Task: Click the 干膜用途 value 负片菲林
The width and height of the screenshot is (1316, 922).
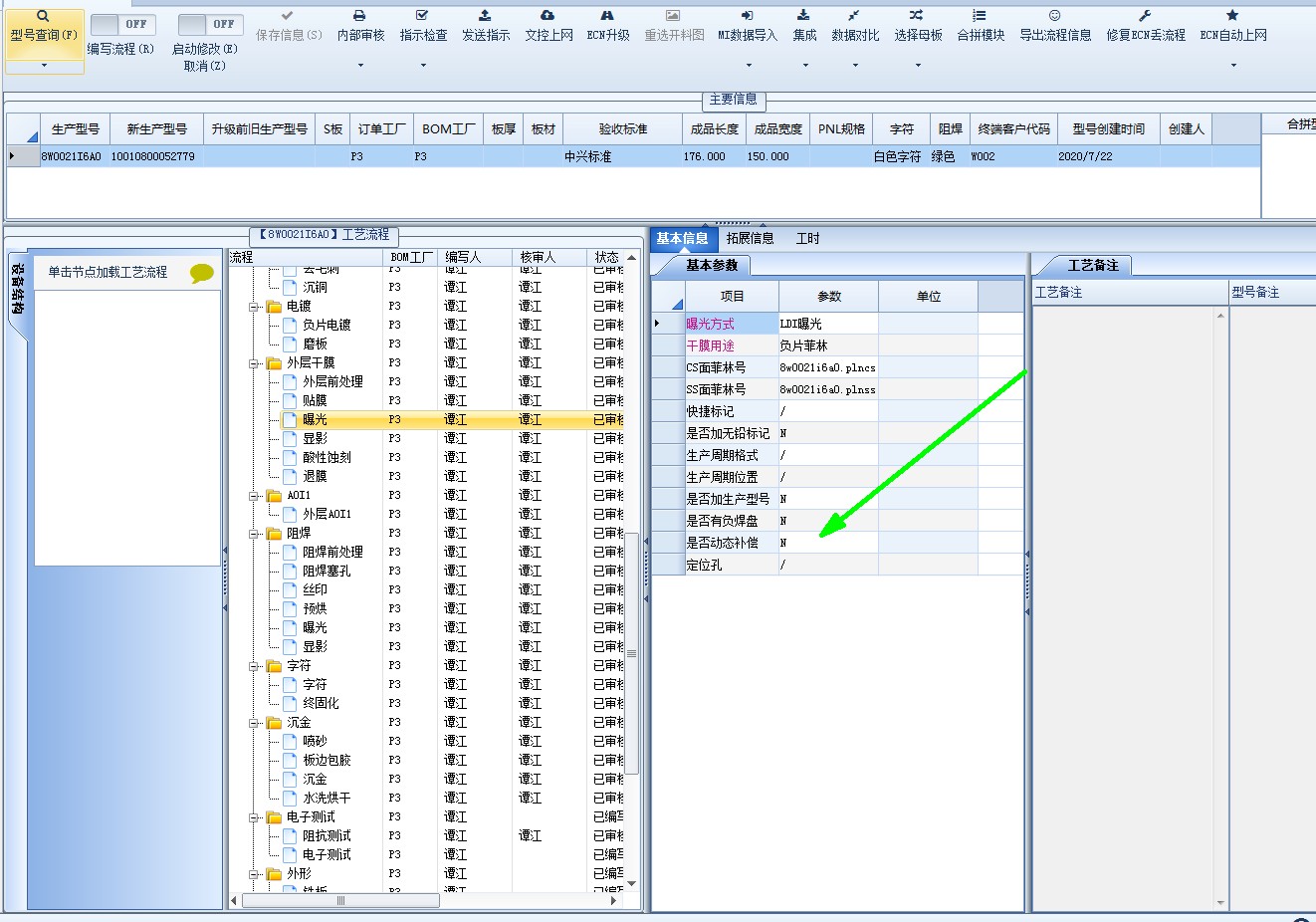Action: 829,346
